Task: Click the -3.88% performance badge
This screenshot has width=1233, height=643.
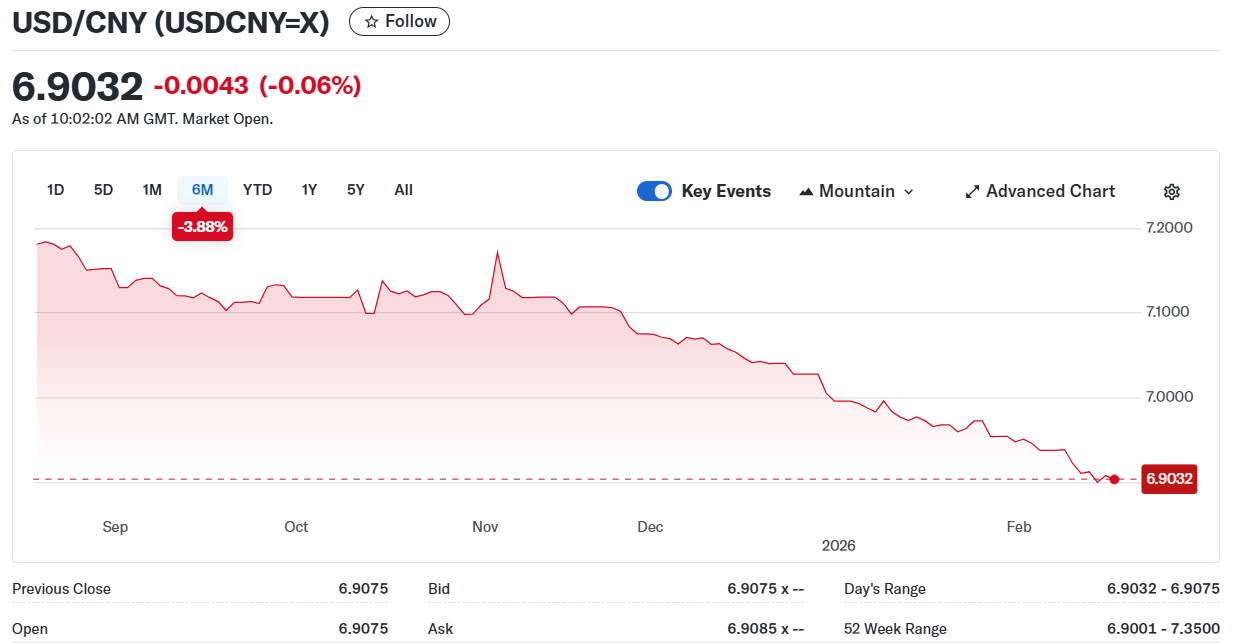Action: click(203, 227)
